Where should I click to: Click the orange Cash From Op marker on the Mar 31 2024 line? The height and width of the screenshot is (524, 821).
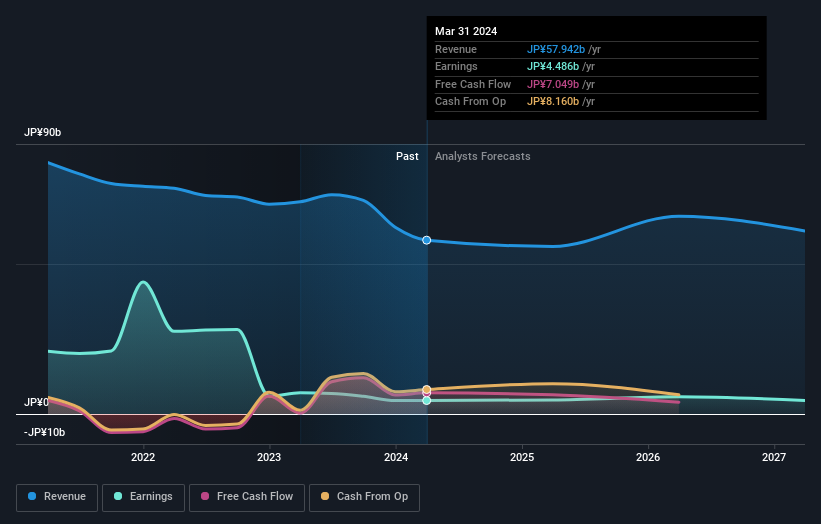[427, 389]
